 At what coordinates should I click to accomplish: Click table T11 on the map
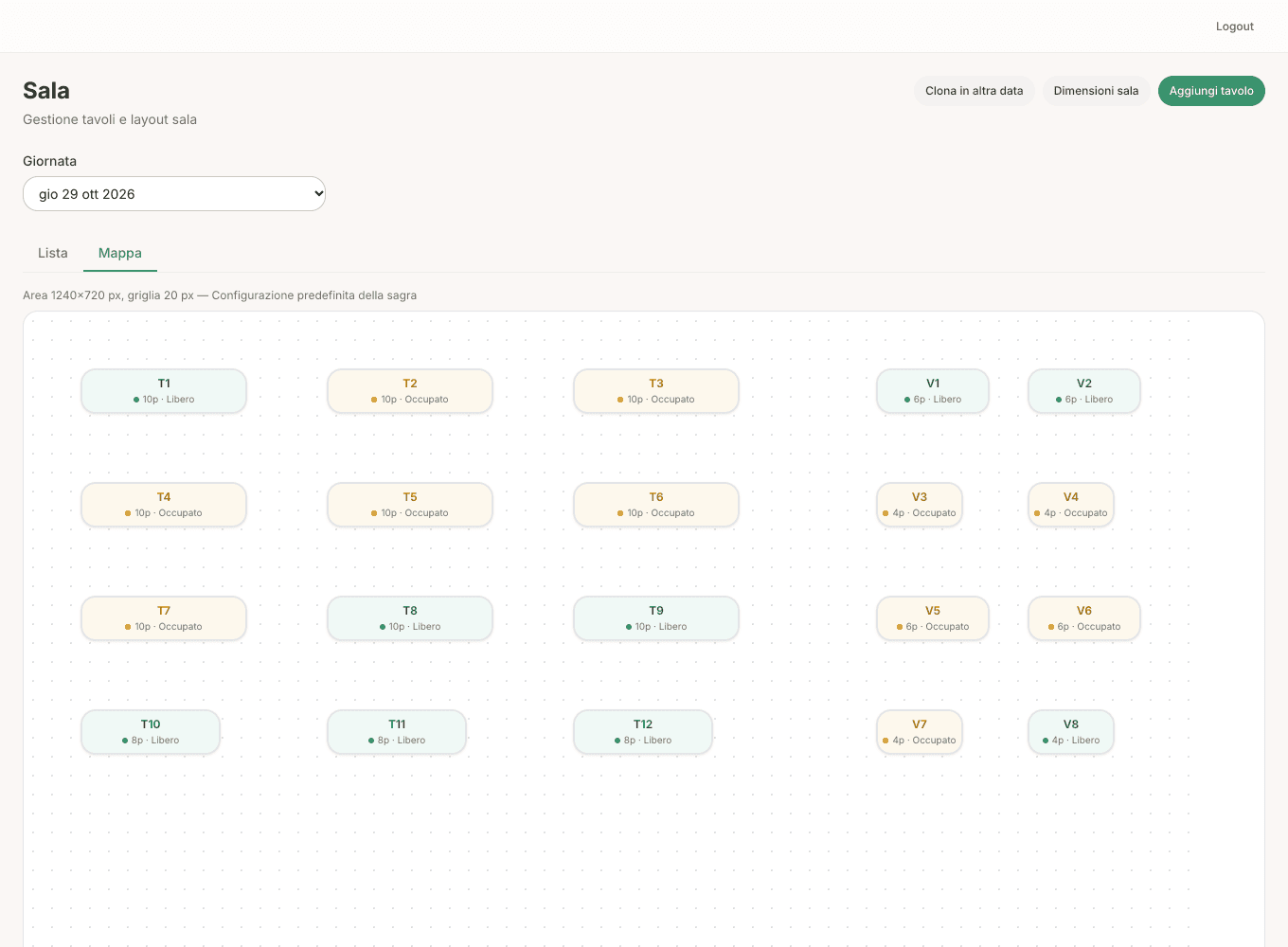pyautogui.click(x=397, y=732)
